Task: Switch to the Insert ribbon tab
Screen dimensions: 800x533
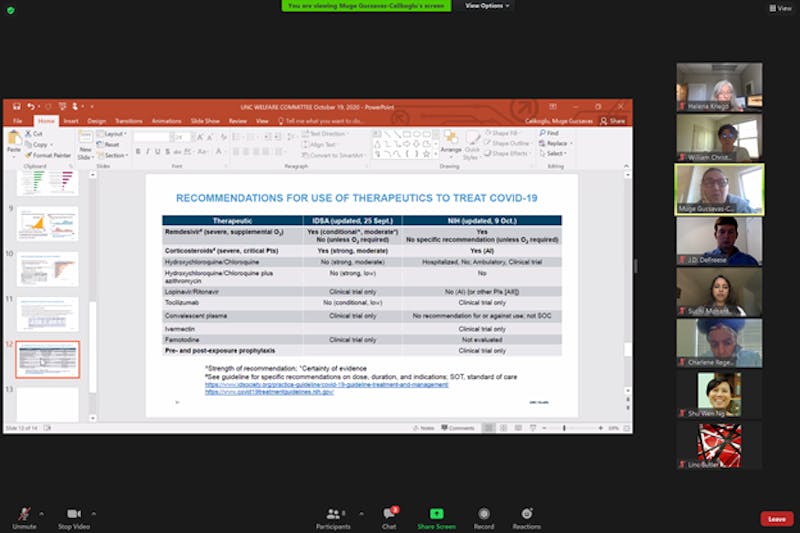Action: 71,121
